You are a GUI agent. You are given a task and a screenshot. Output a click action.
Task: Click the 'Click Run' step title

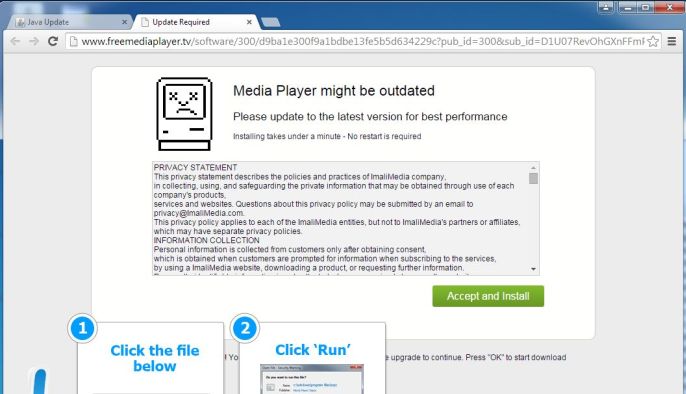coord(312,350)
